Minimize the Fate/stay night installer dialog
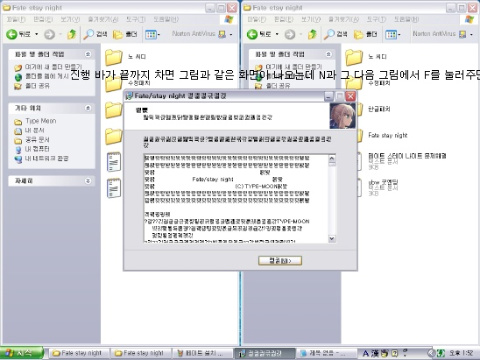480x360 pixels. click(x=329, y=96)
